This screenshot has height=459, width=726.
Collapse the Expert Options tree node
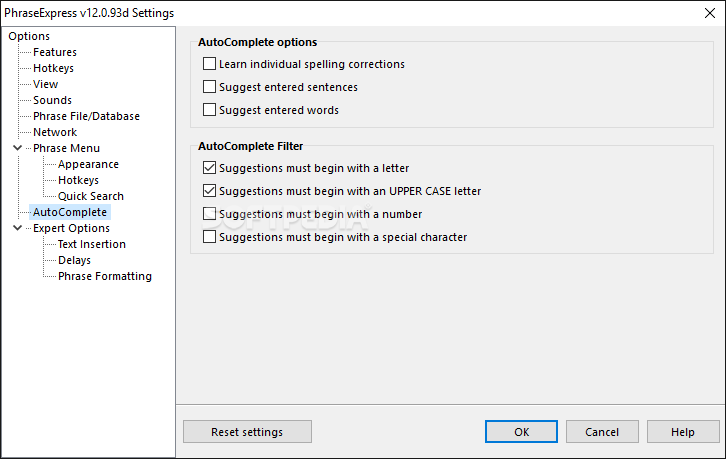(18, 228)
